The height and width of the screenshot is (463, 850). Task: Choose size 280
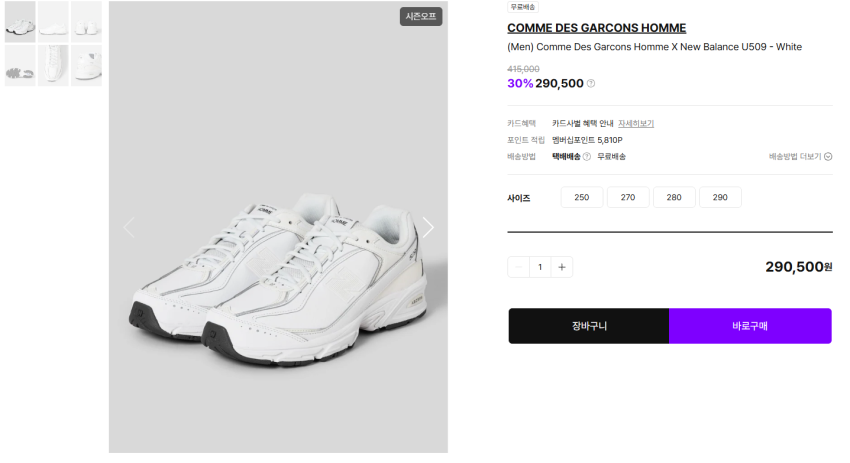674,198
